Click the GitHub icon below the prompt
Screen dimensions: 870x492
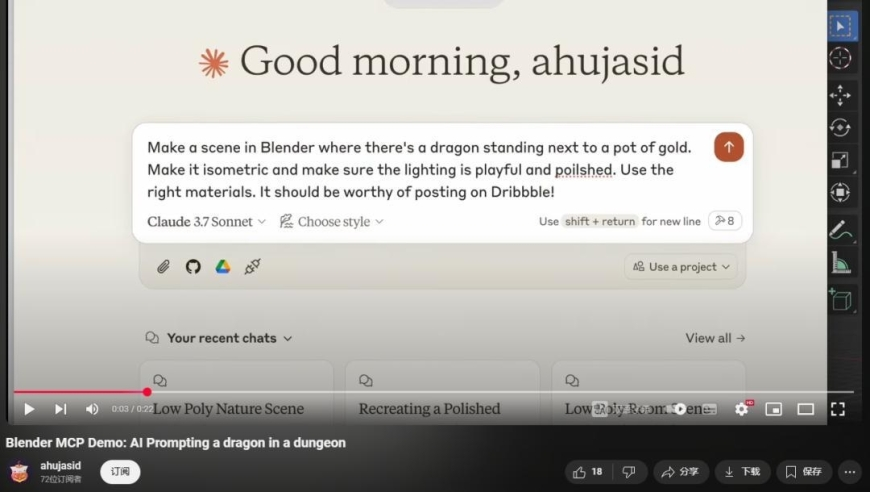193,267
